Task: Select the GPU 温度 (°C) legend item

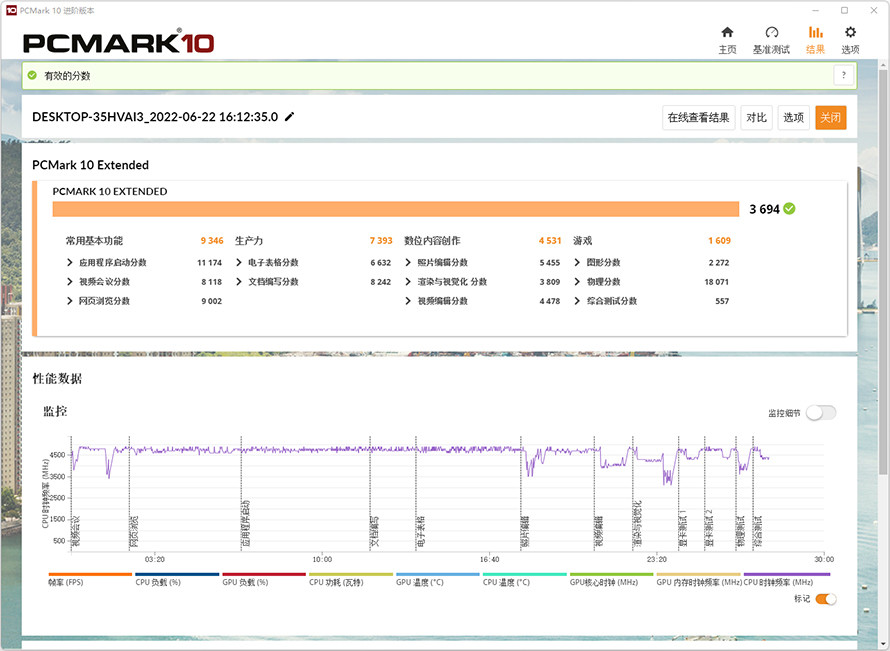Action: [438, 579]
